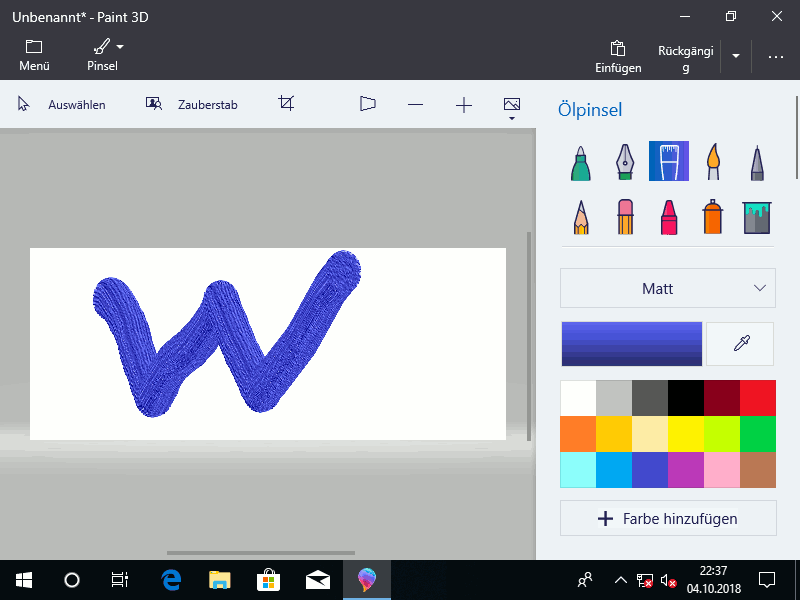Open the Matt finish dropdown
The width and height of the screenshot is (800, 600).
click(x=667, y=288)
